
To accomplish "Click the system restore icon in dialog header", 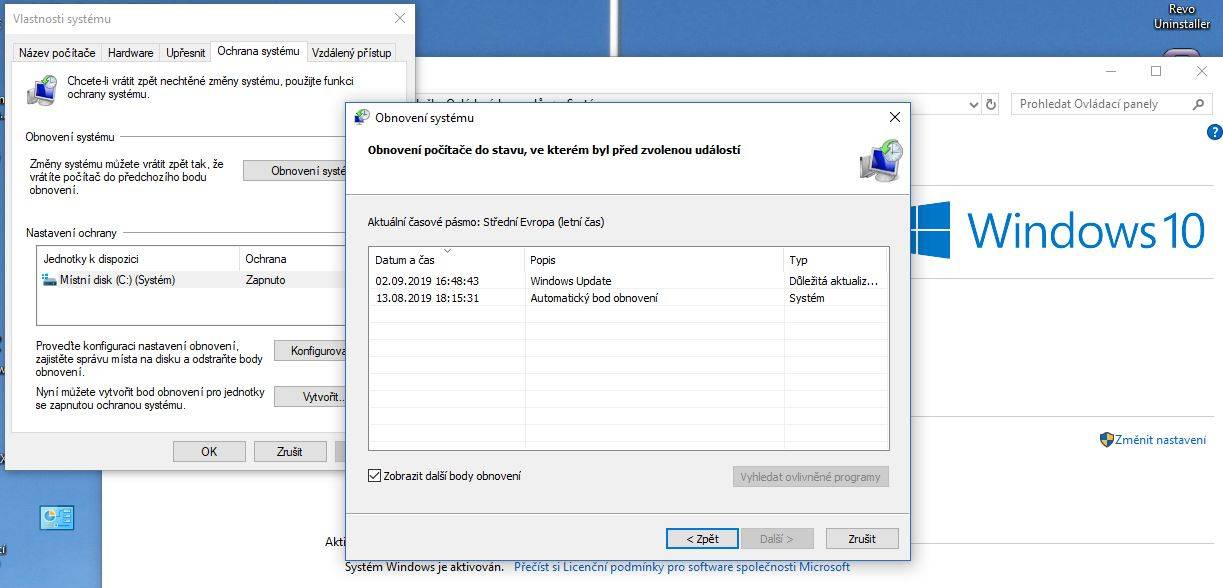I will (880, 159).
